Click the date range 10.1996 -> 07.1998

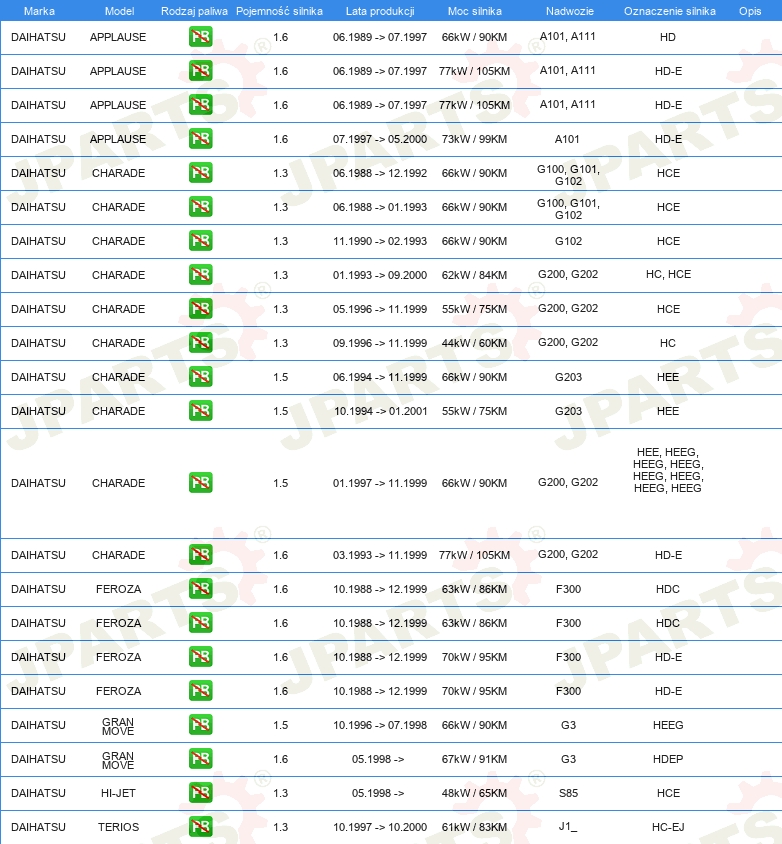pos(380,725)
